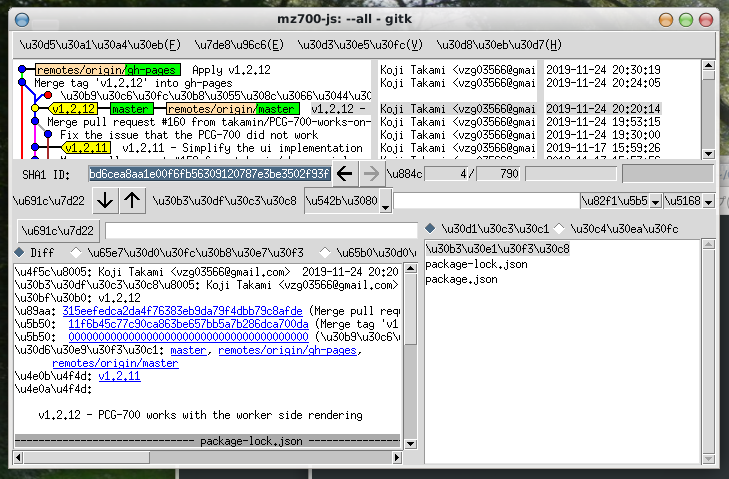Open parent commit link 315eefedca2da4f7

(x=182, y=311)
